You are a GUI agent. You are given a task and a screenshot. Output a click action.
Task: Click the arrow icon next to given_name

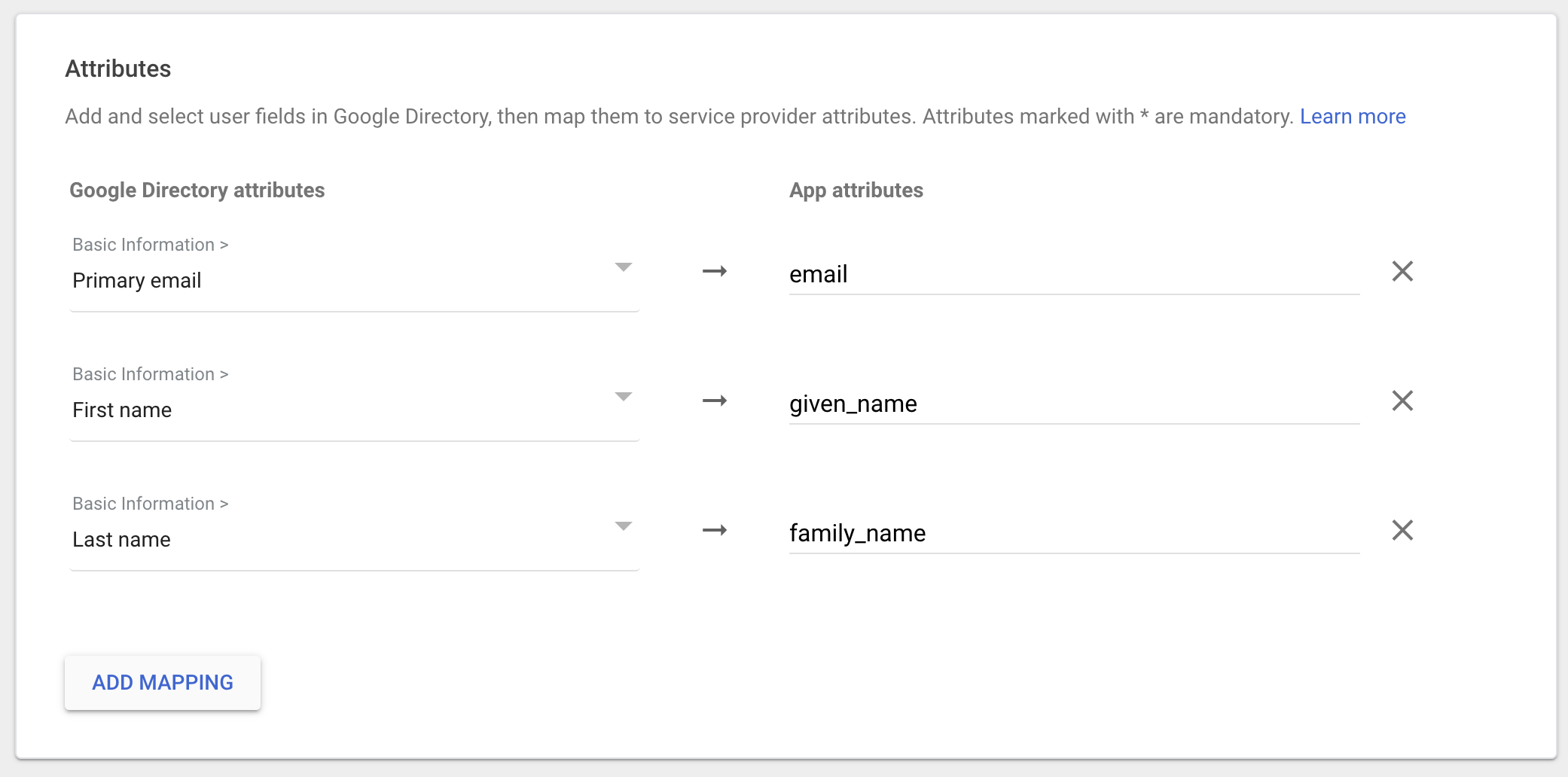pos(715,401)
